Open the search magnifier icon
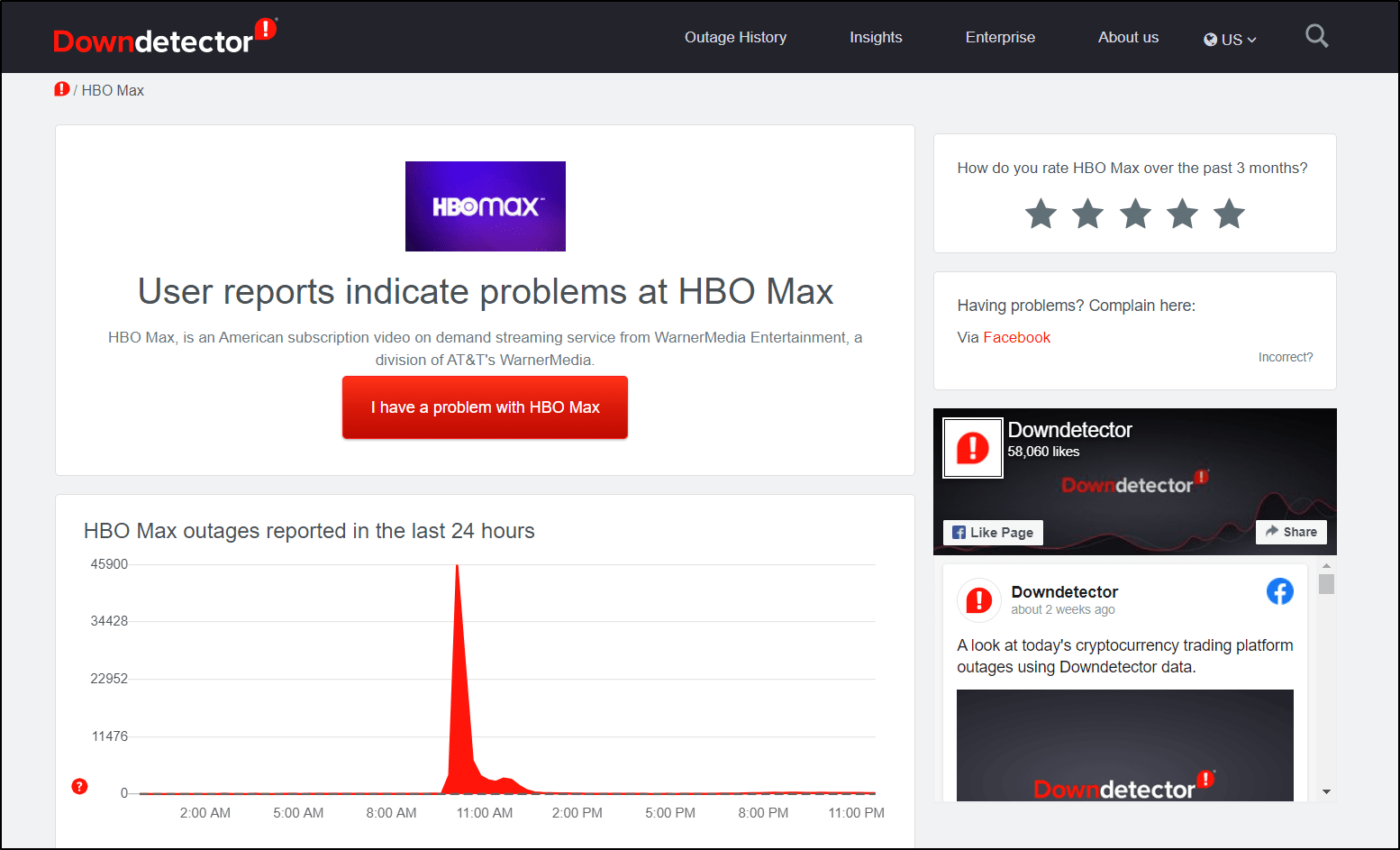The height and width of the screenshot is (850, 1400). (x=1316, y=36)
